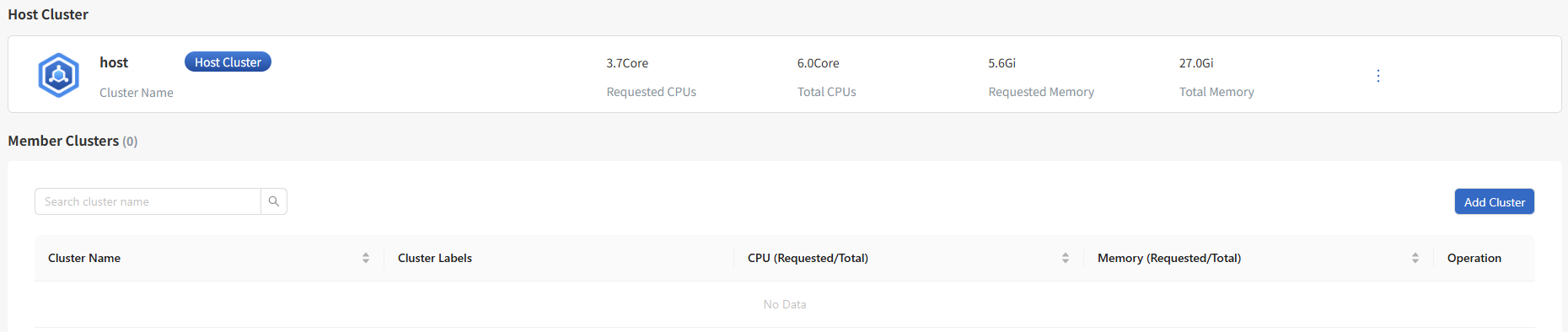This screenshot has width=1568, height=332.
Task: Click the host cluster hexagon logo icon
Action: click(59, 75)
